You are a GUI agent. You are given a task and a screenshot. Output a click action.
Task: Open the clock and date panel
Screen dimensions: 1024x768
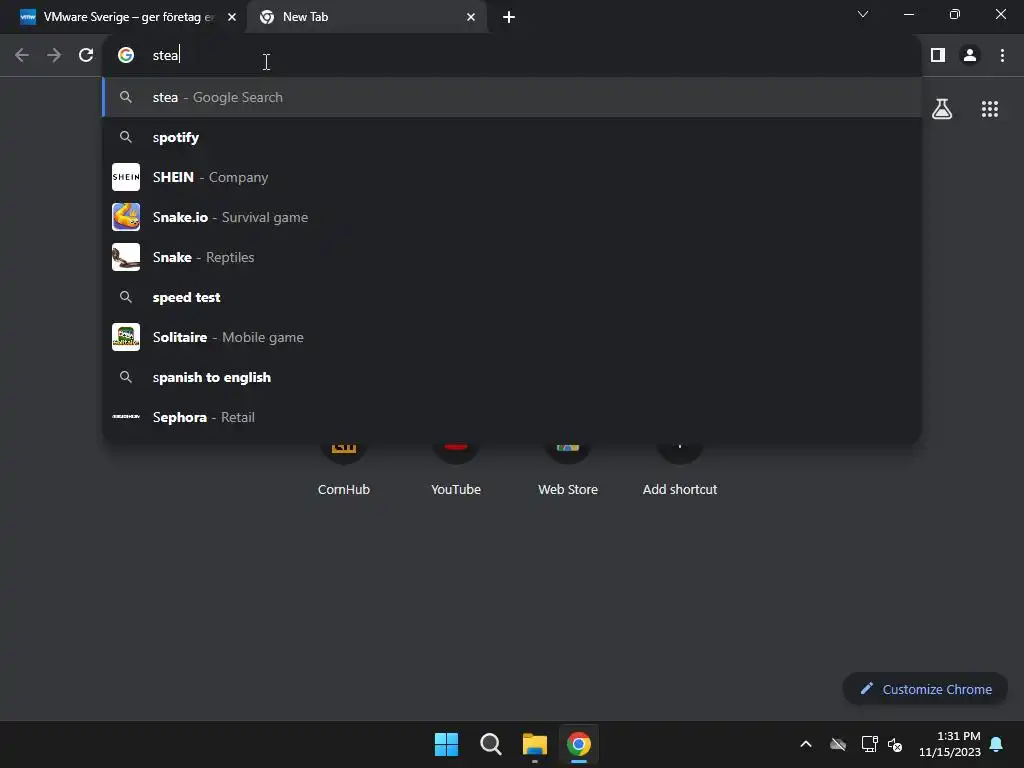tap(950, 744)
